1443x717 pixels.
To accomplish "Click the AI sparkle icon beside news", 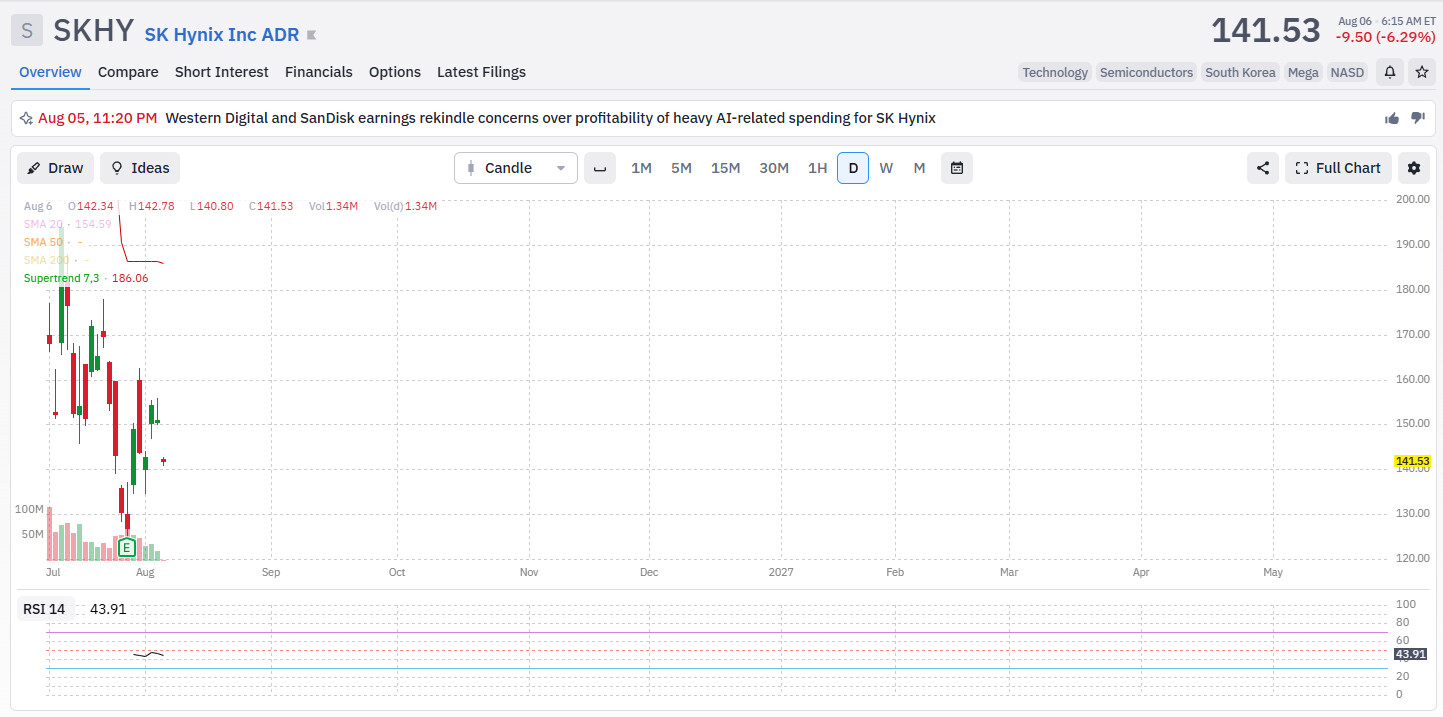I will (x=26, y=118).
